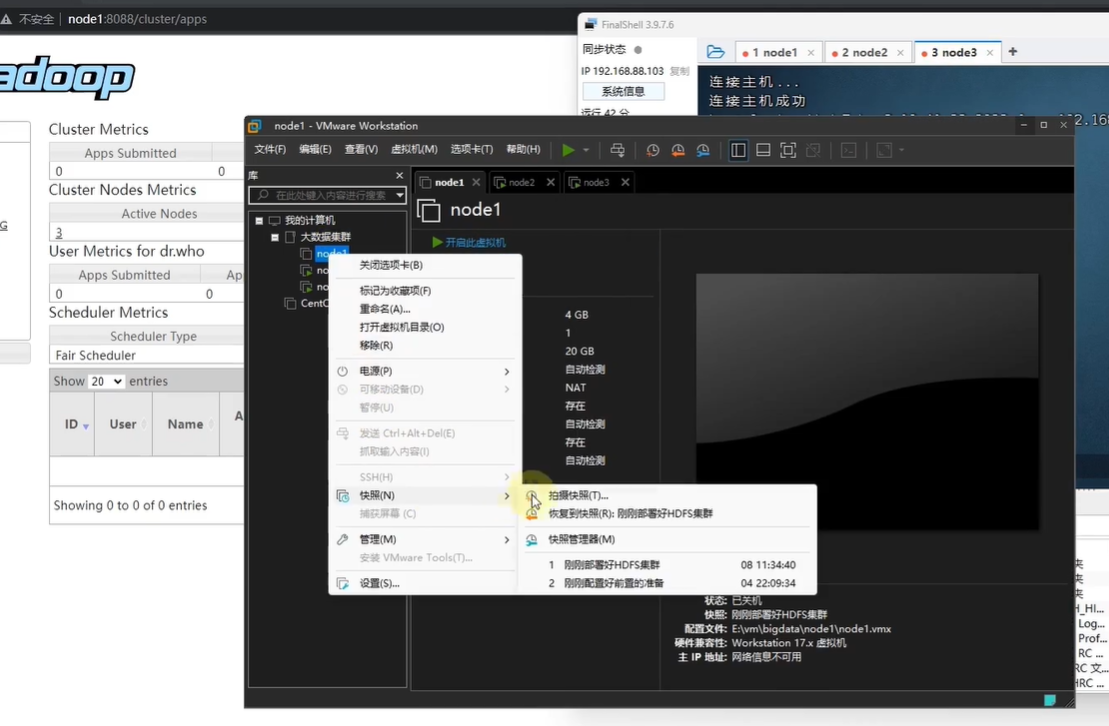Click 快照(N) context menu entry

[x=425, y=496]
